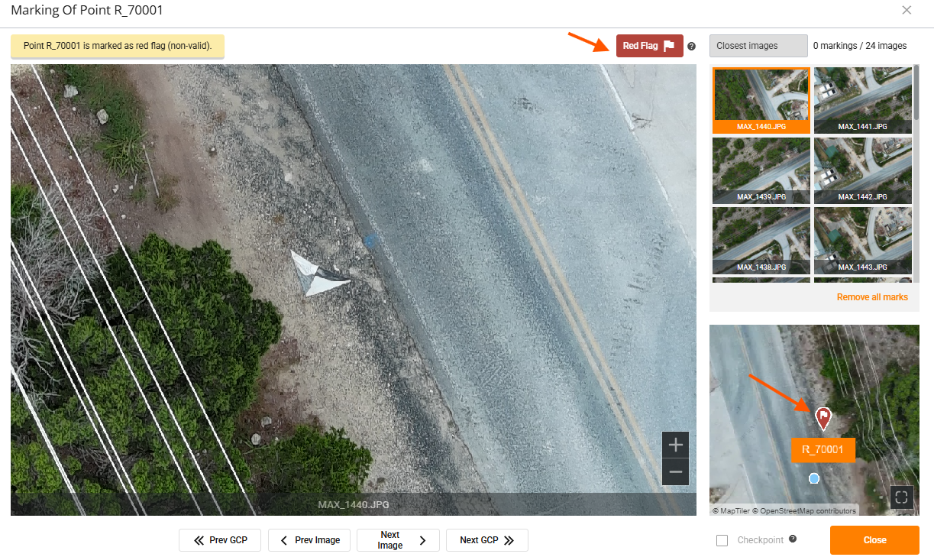This screenshot has width=934, height=559.
Task: Click the blue dot on the minimap
Action: (814, 479)
